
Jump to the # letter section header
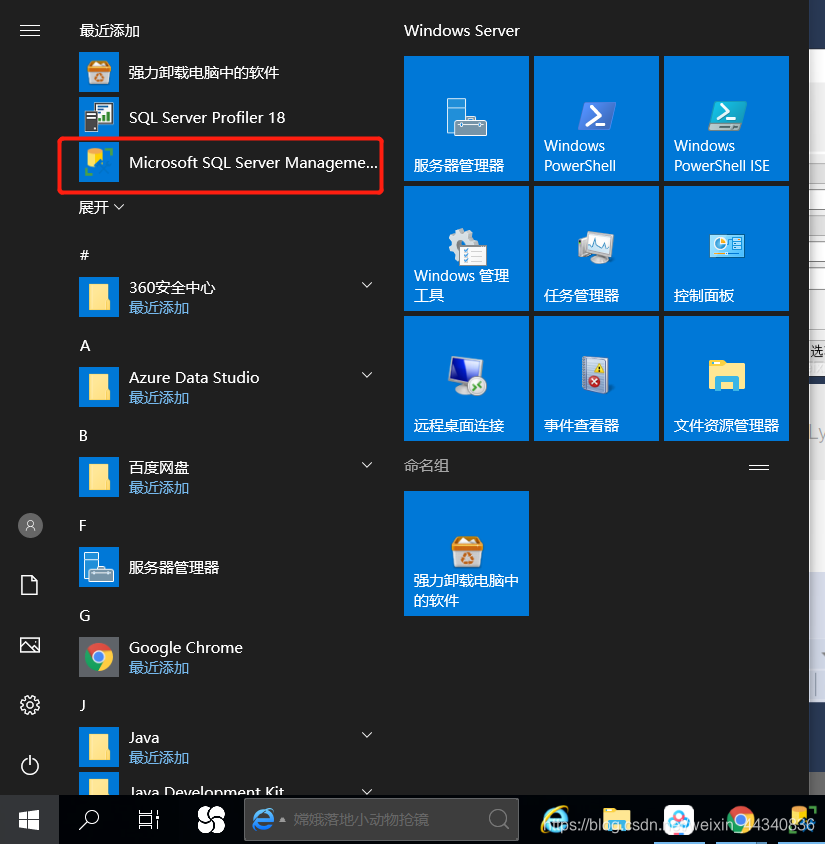point(84,255)
